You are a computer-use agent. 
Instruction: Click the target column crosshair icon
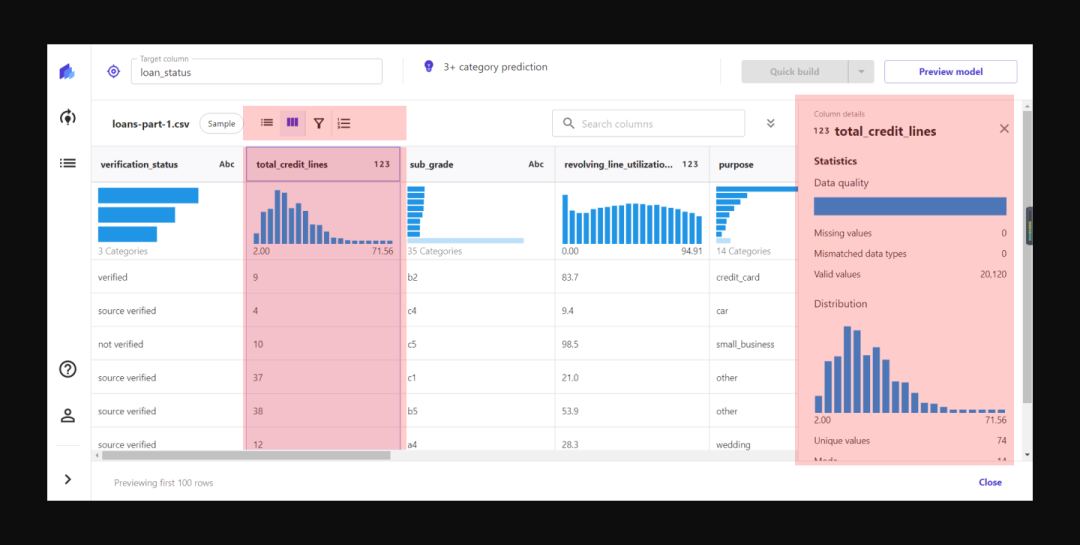(114, 71)
